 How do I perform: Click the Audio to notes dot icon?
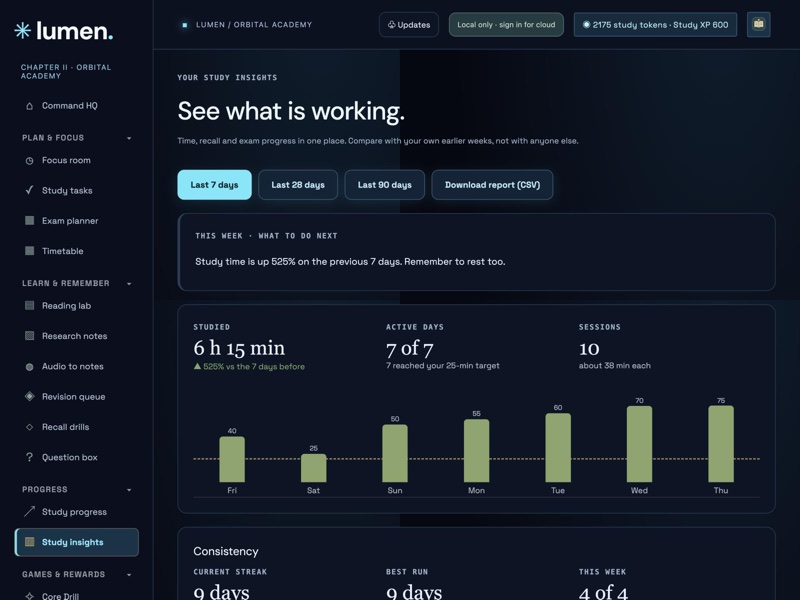(30, 367)
